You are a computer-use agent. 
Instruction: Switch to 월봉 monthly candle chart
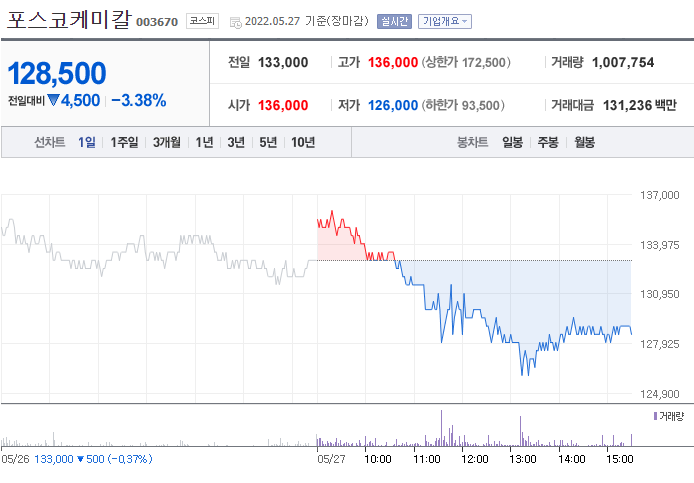[x=584, y=142]
